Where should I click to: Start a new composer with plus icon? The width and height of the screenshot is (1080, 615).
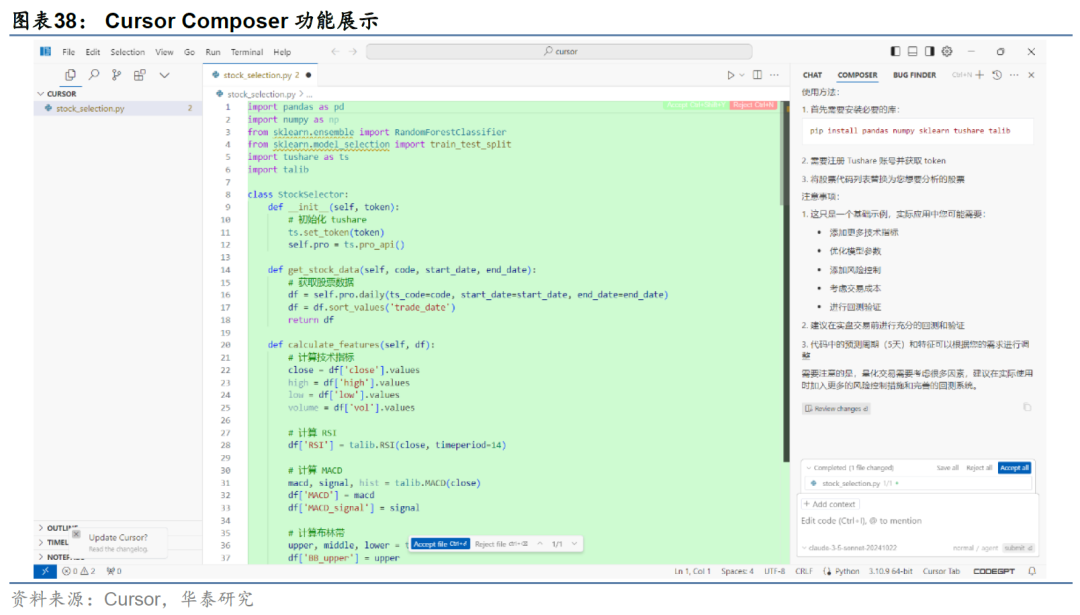pyautogui.click(x=980, y=75)
